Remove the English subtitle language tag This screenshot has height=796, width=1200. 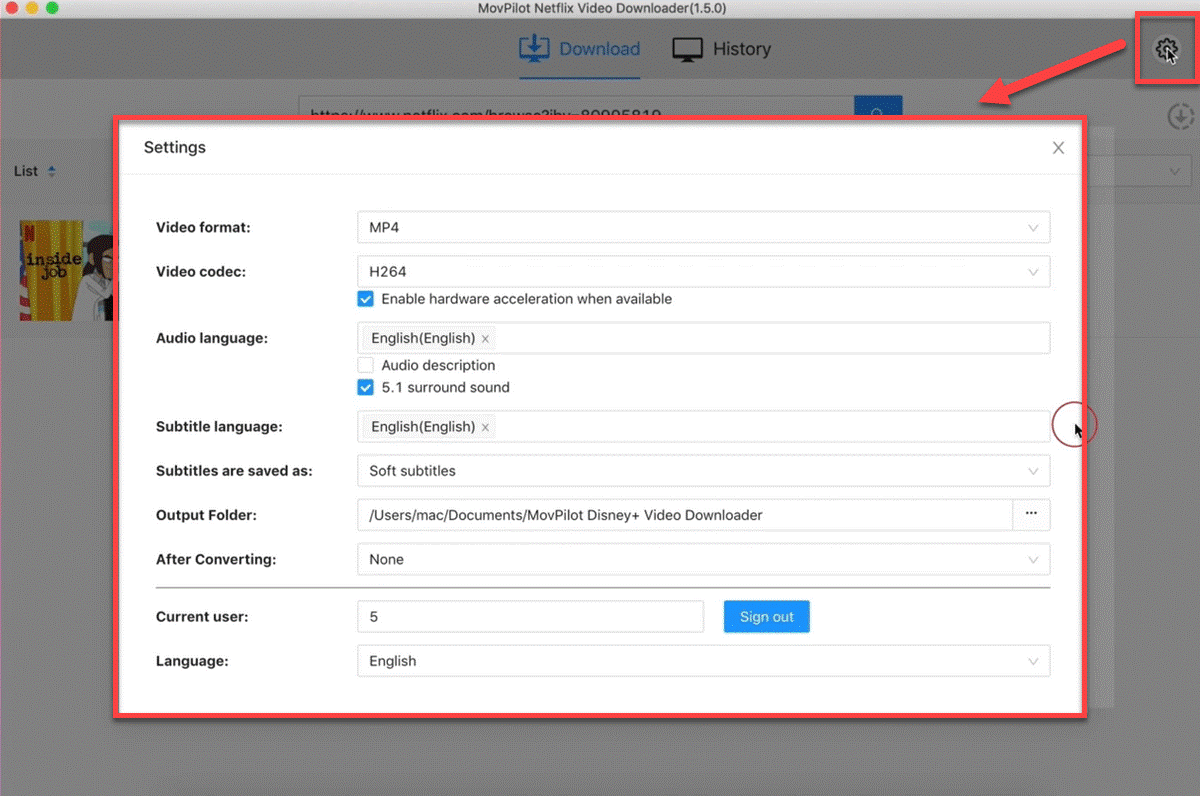pos(485,427)
